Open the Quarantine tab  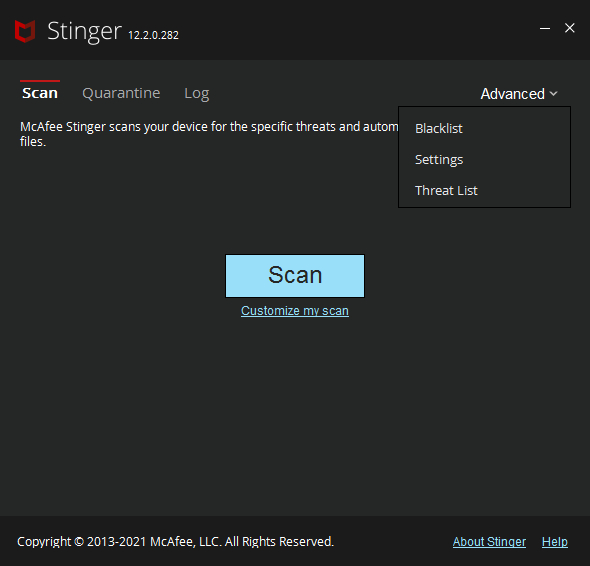pyautogui.click(x=121, y=93)
